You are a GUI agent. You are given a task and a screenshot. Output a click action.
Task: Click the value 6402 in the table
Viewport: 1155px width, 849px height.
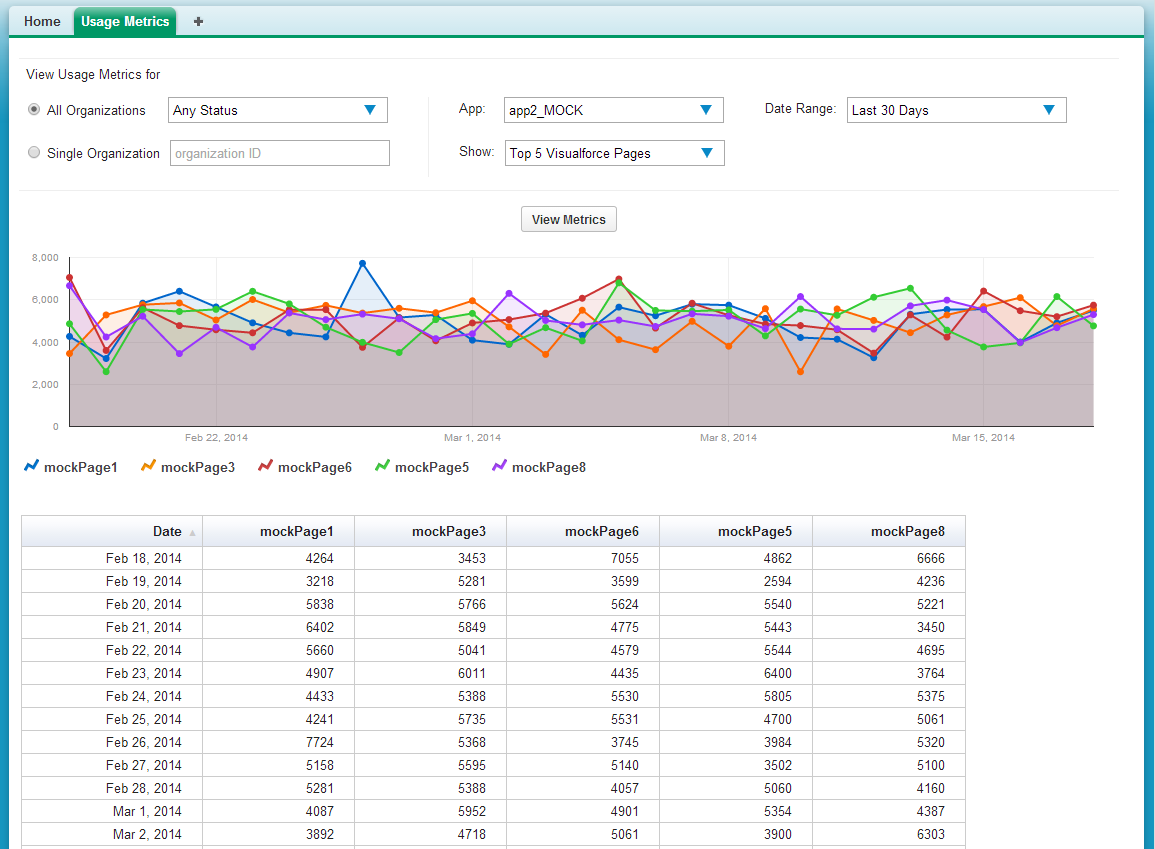point(320,627)
